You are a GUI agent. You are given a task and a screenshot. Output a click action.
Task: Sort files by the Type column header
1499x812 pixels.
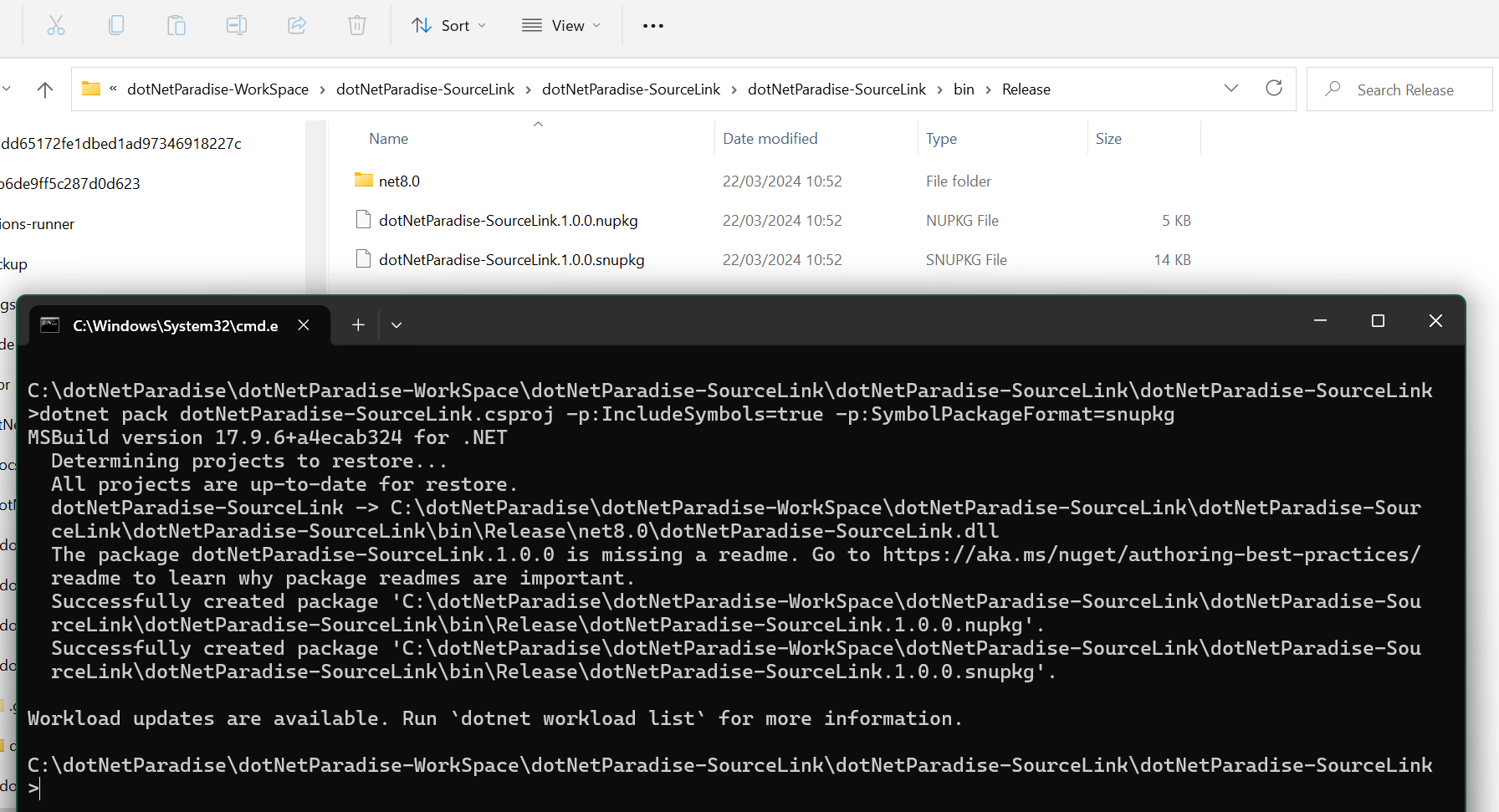coord(941,139)
